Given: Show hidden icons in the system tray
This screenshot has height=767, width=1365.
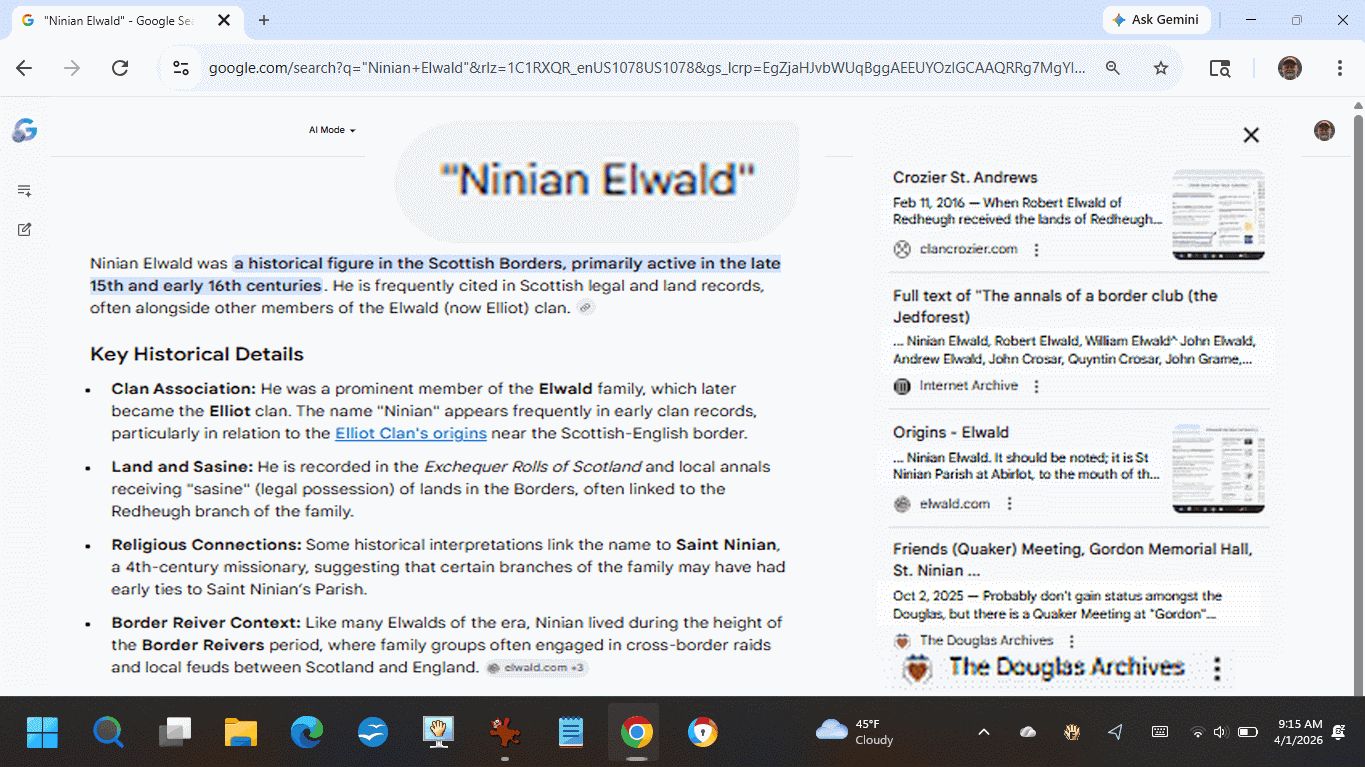Looking at the screenshot, I should (983, 732).
